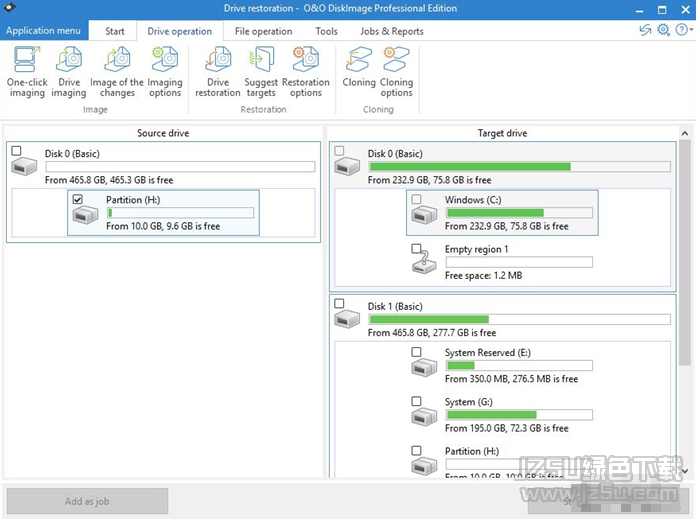Click source Disk 0 usage bar

point(180,167)
